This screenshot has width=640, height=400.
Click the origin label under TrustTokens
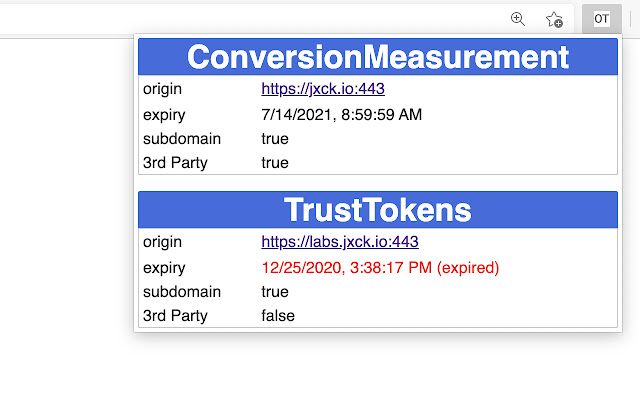(x=162, y=242)
